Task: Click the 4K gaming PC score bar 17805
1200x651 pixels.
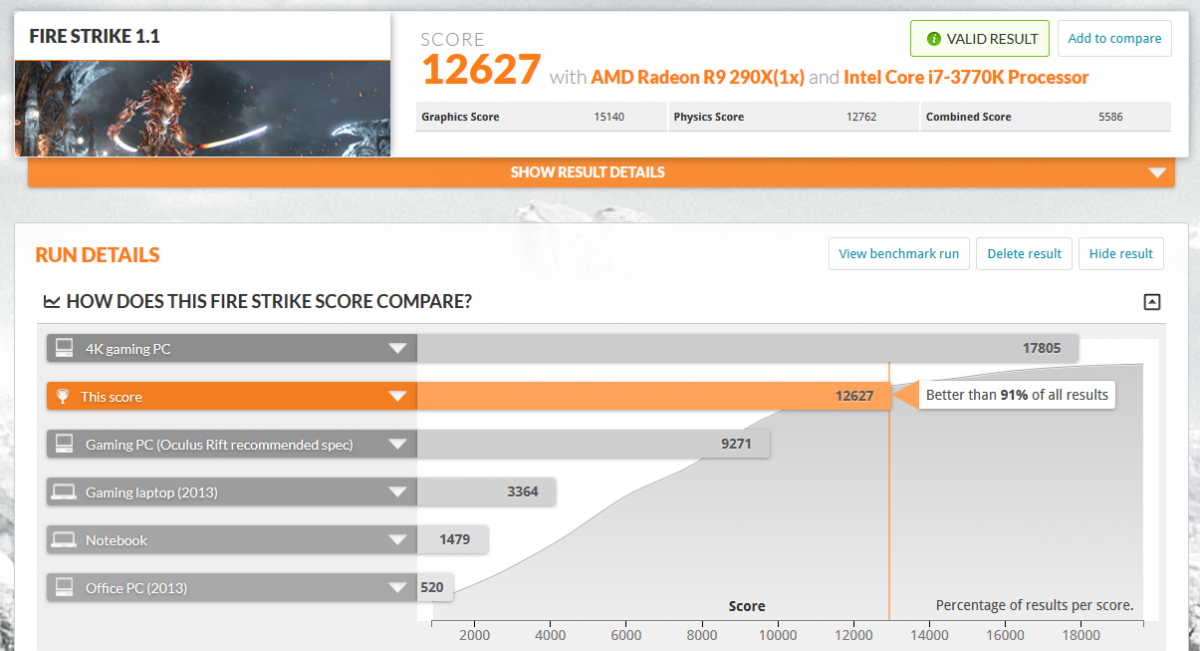Action: pyautogui.click(x=748, y=348)
